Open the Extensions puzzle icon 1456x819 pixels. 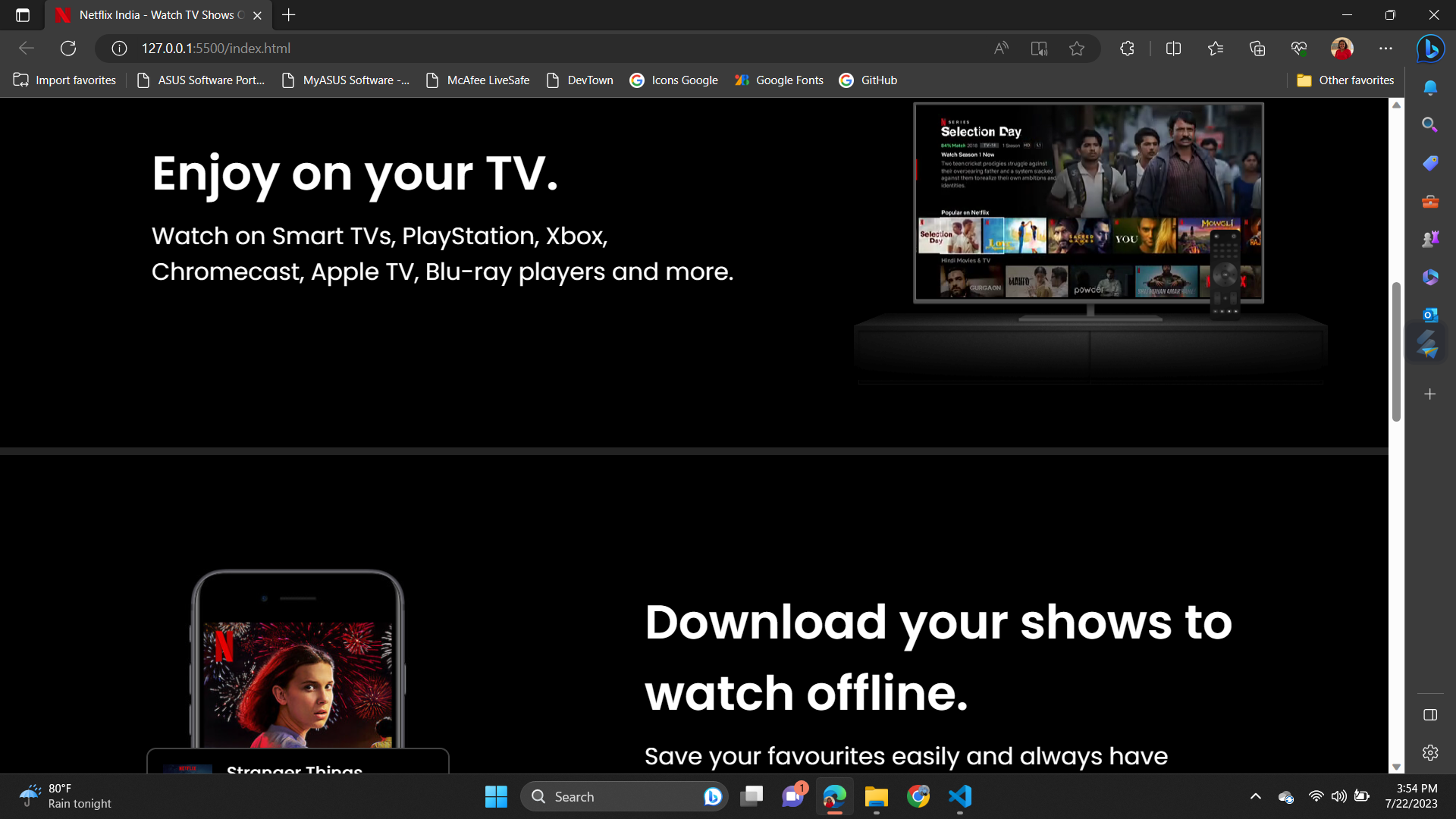[x=1127, y=49]
